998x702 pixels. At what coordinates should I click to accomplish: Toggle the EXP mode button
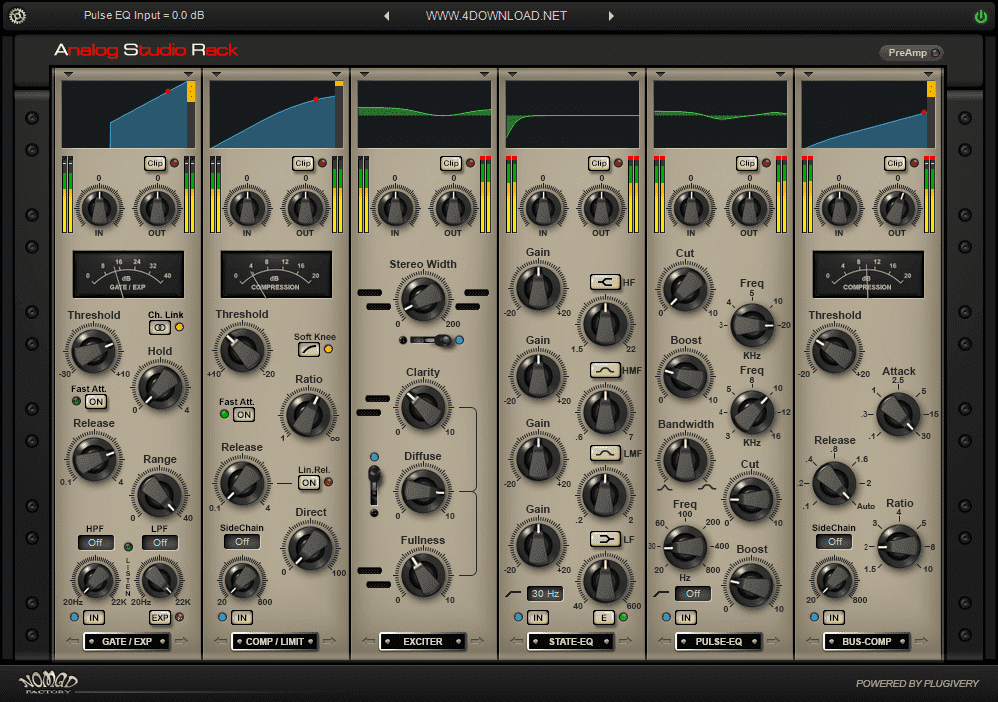click(160, 617)
